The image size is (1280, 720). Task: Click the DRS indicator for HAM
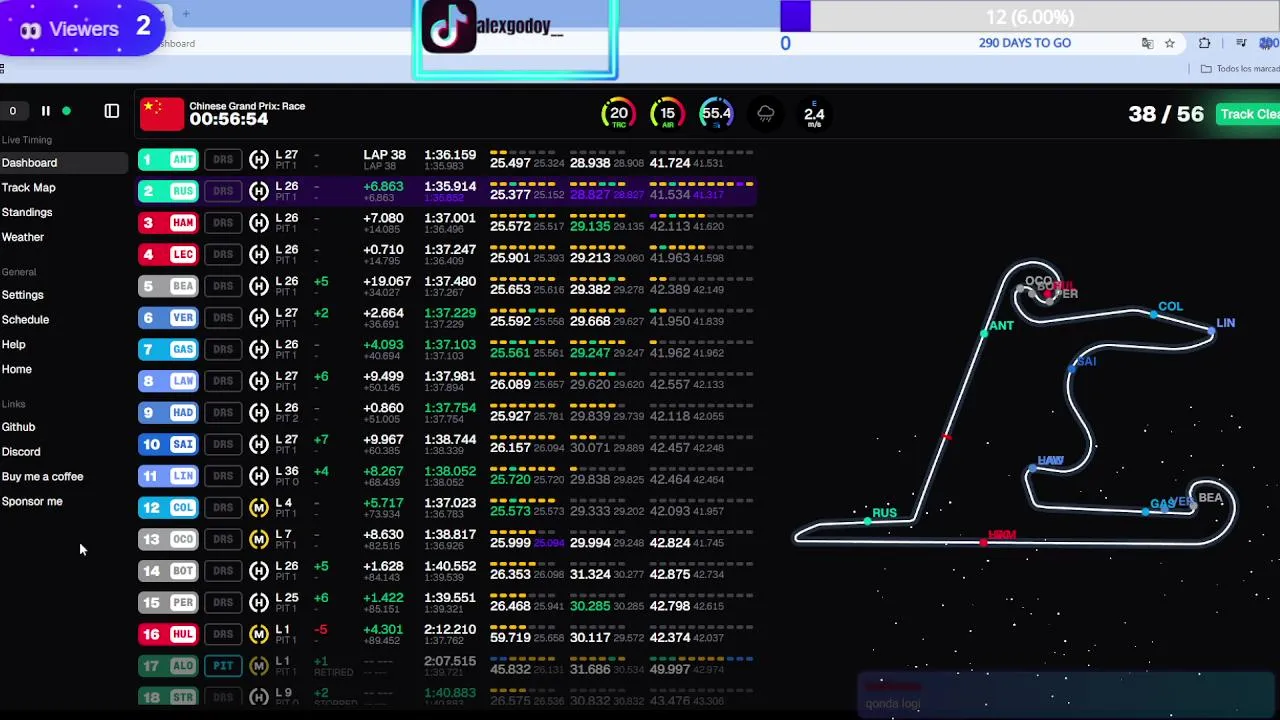click(223, 222)
